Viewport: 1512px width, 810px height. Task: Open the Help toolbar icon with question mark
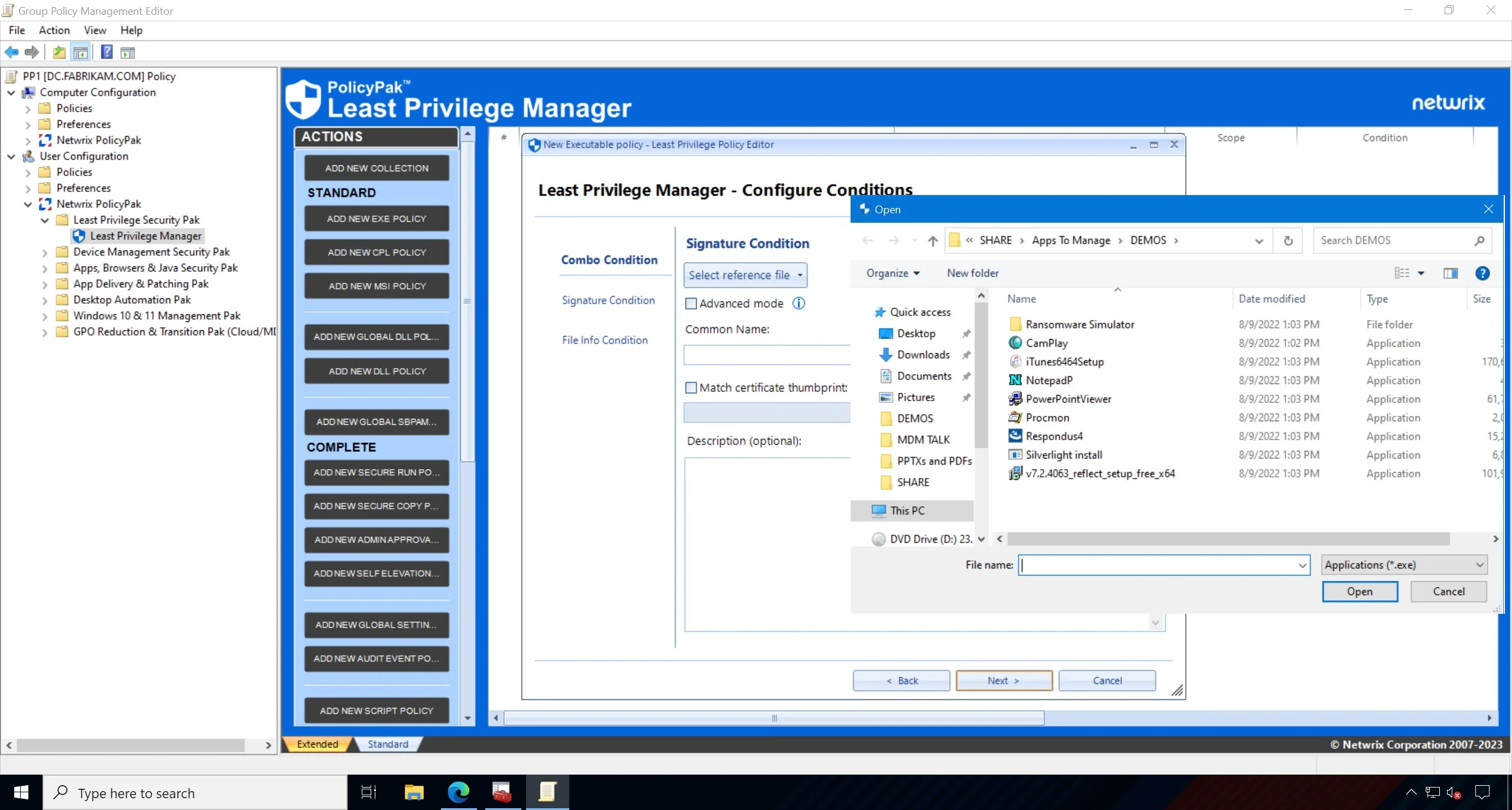pos(106,53)
